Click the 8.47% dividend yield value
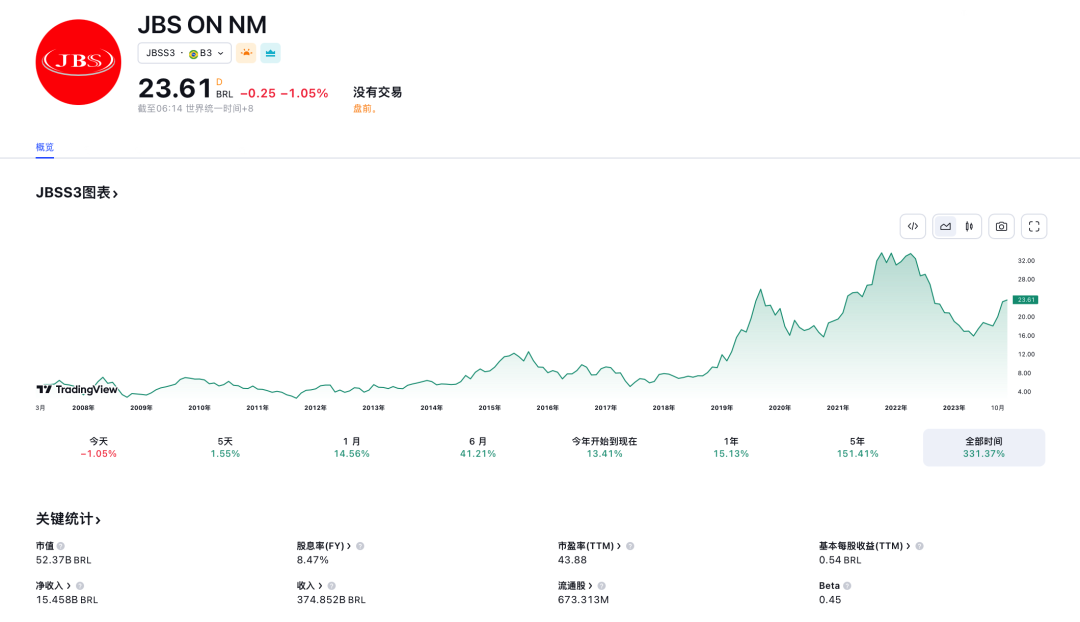The height and width of the screenshot is (622, 1080). 313,560
